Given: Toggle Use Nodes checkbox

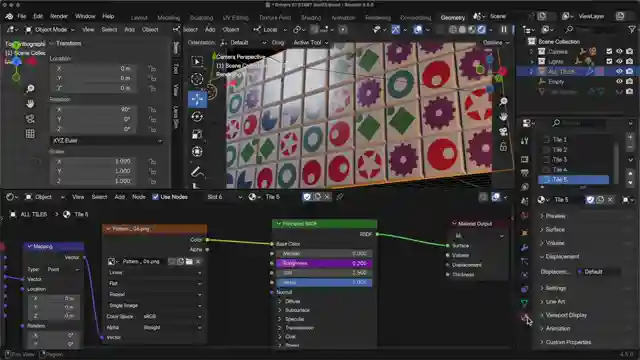Looking at the screenshot, I should coord(156,197).
